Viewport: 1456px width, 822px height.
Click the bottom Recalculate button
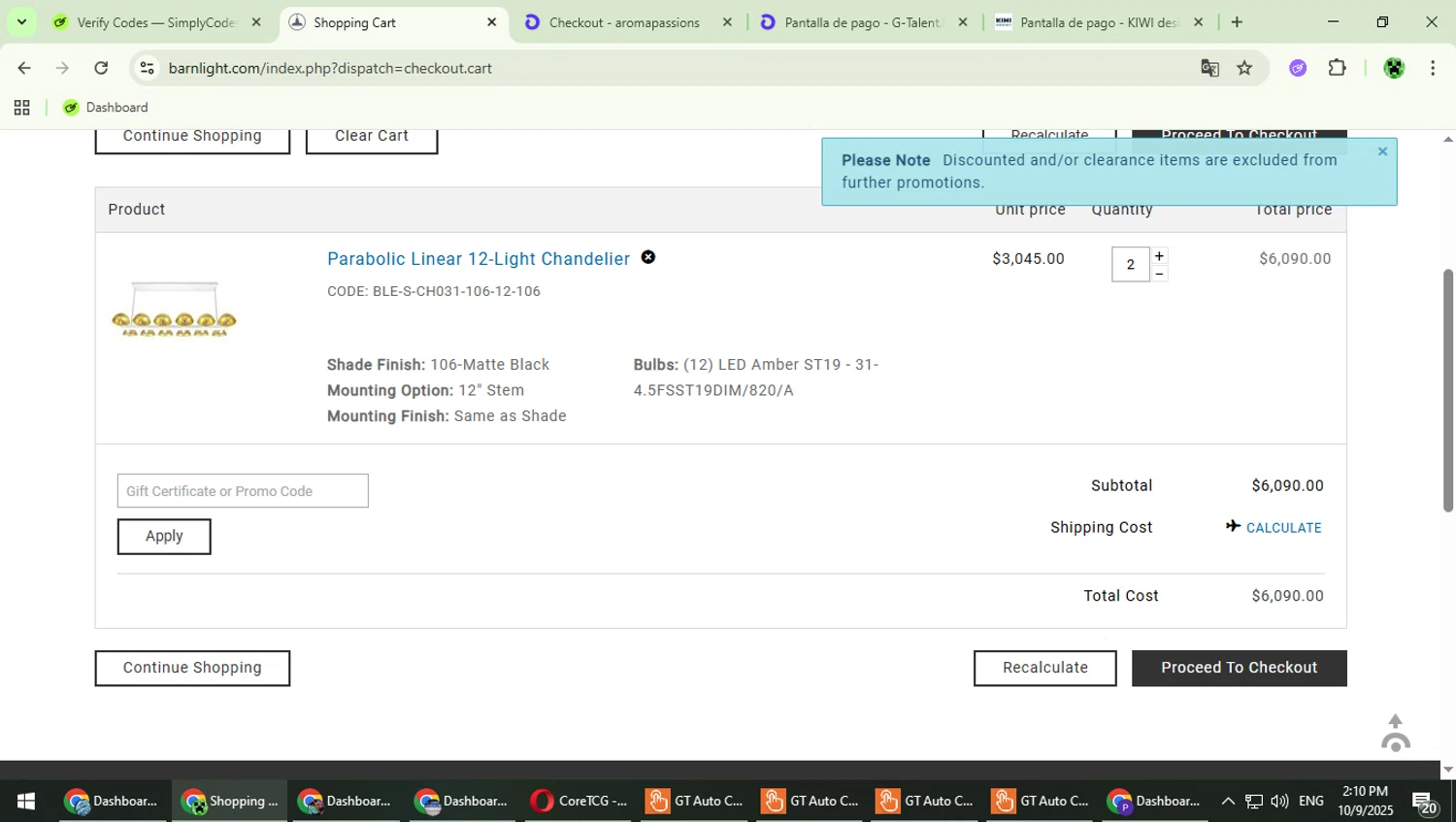point(1045,668)
